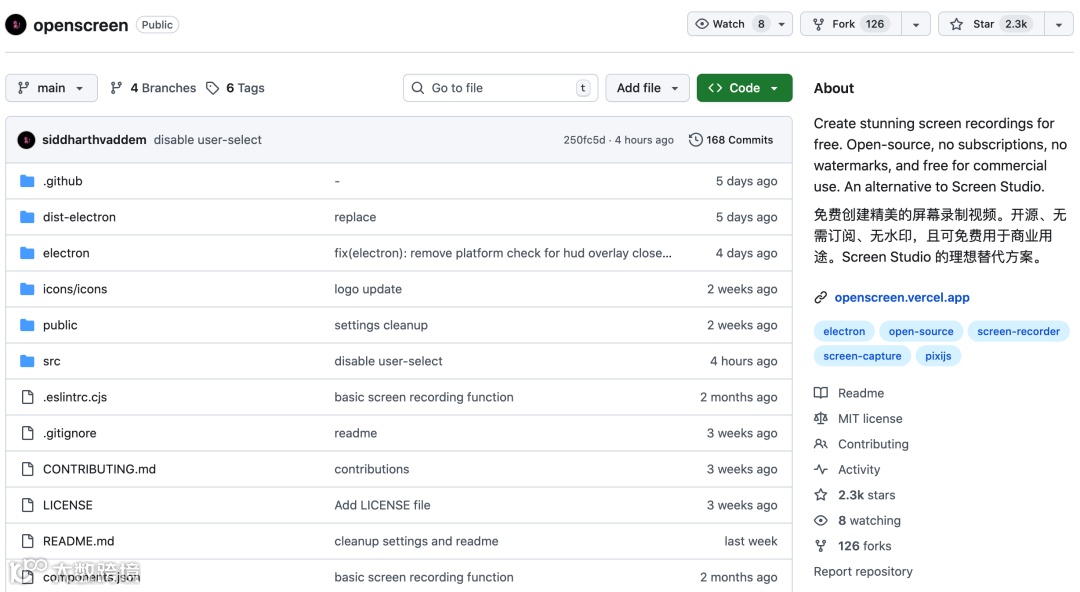Viewport: 1080px width, 592px height.
Task: Click the README.md file icon
Action: pyautogui.click(x=28, y=541)
